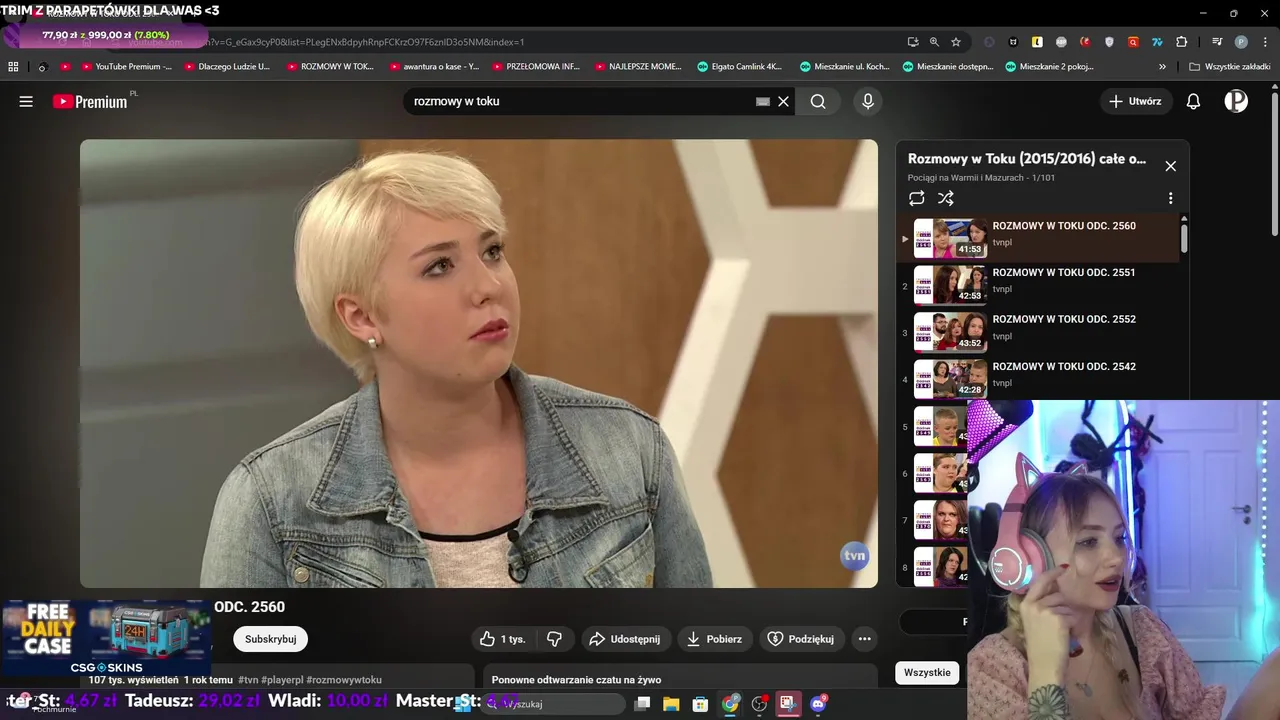The image size is (1280, 720).
Task: Click the Podziękuj thanks button
Action: pos(800,639)
